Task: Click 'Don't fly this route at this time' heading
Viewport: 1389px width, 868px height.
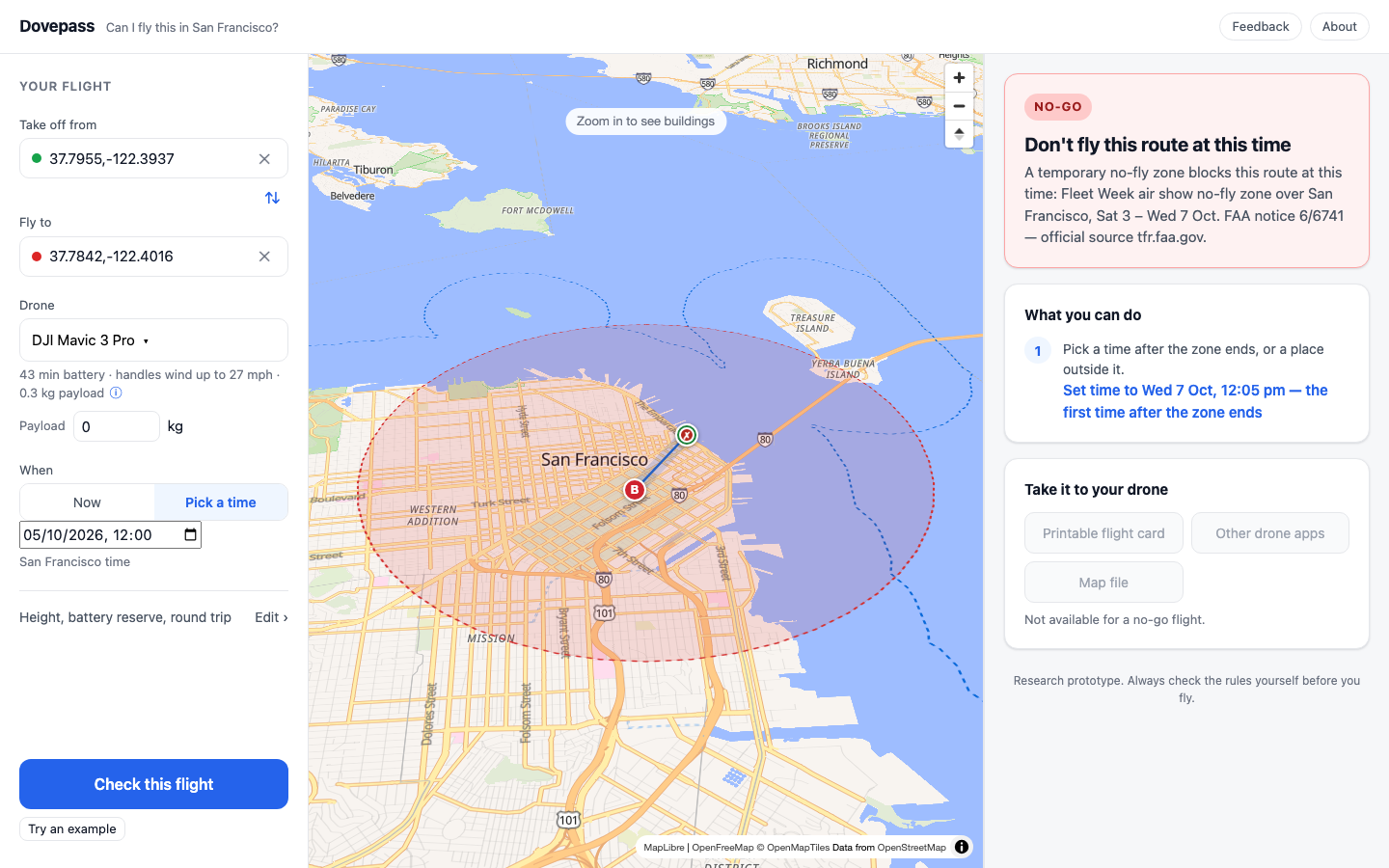Action: [1157, 145]
